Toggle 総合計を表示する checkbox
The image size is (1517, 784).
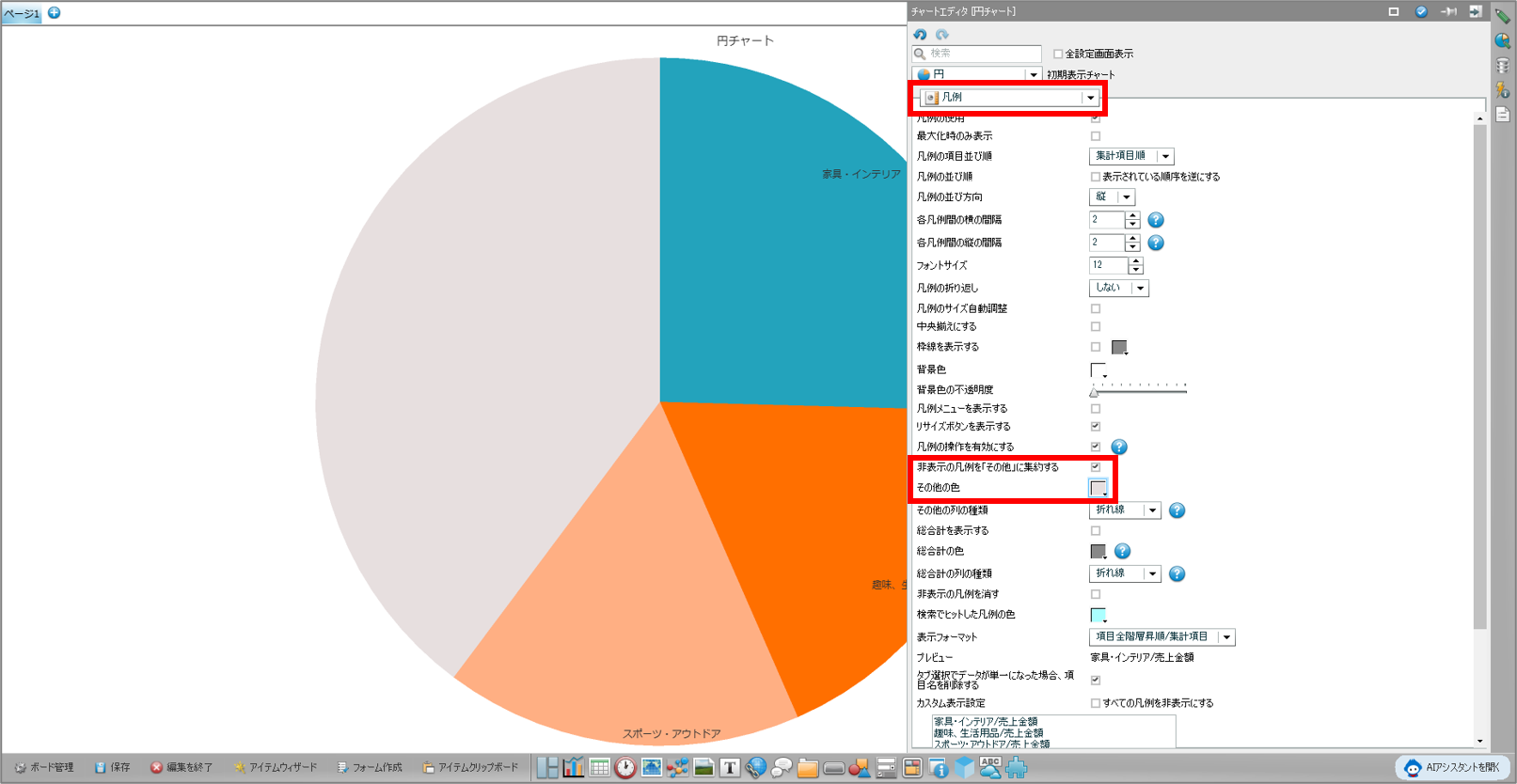point(1096,531)
